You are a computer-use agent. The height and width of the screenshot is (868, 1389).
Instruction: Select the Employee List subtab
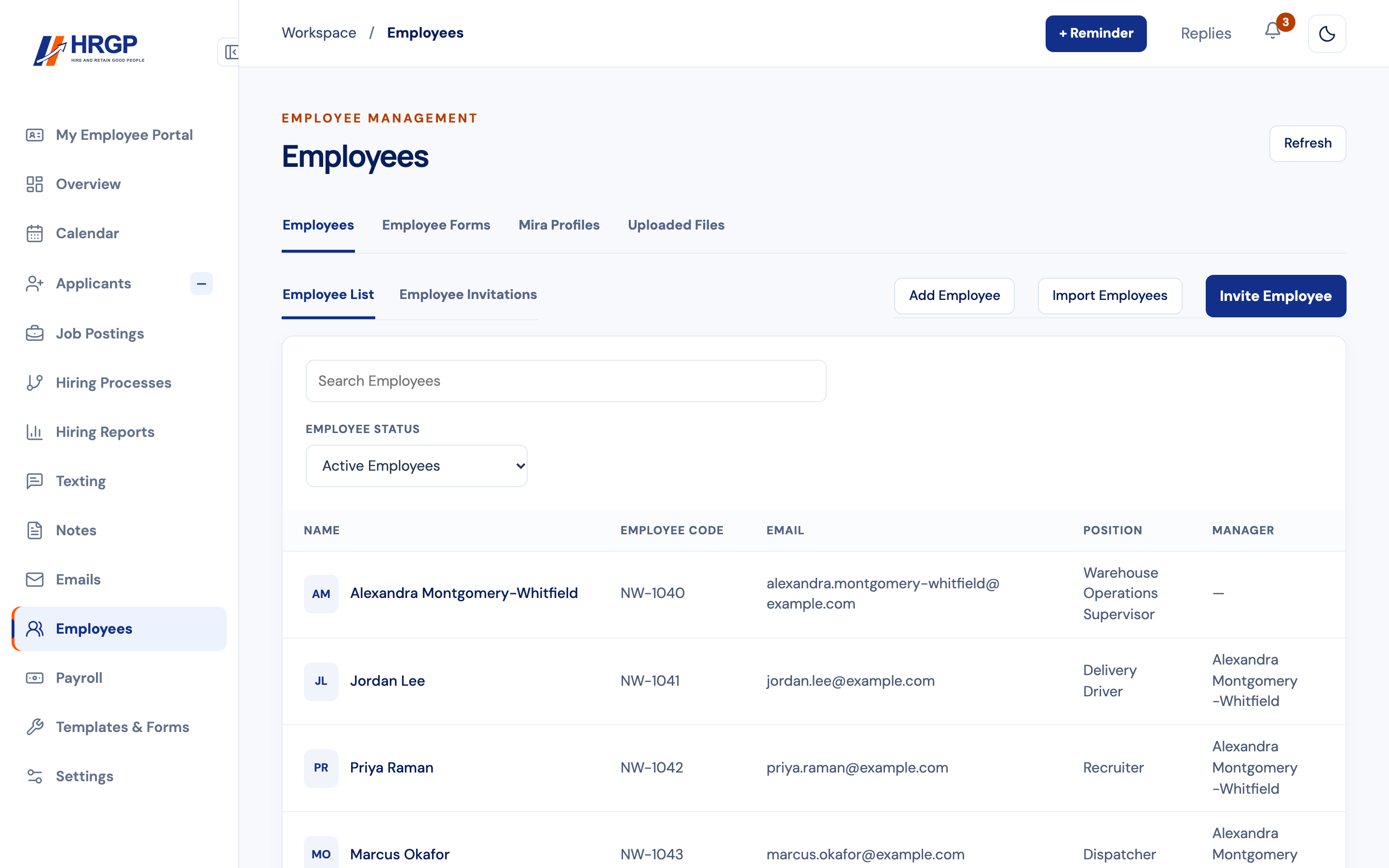tap(328, 295)
